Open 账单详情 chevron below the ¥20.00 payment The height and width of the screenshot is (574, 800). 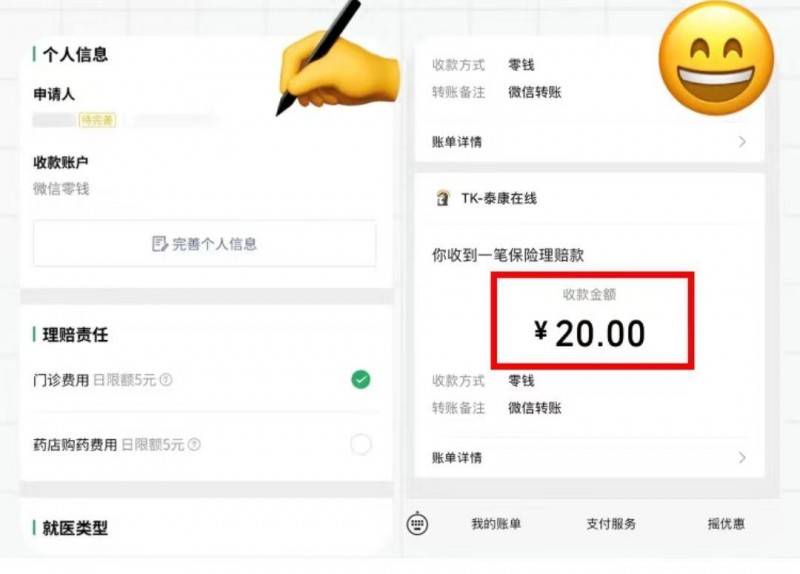point(742,458)
